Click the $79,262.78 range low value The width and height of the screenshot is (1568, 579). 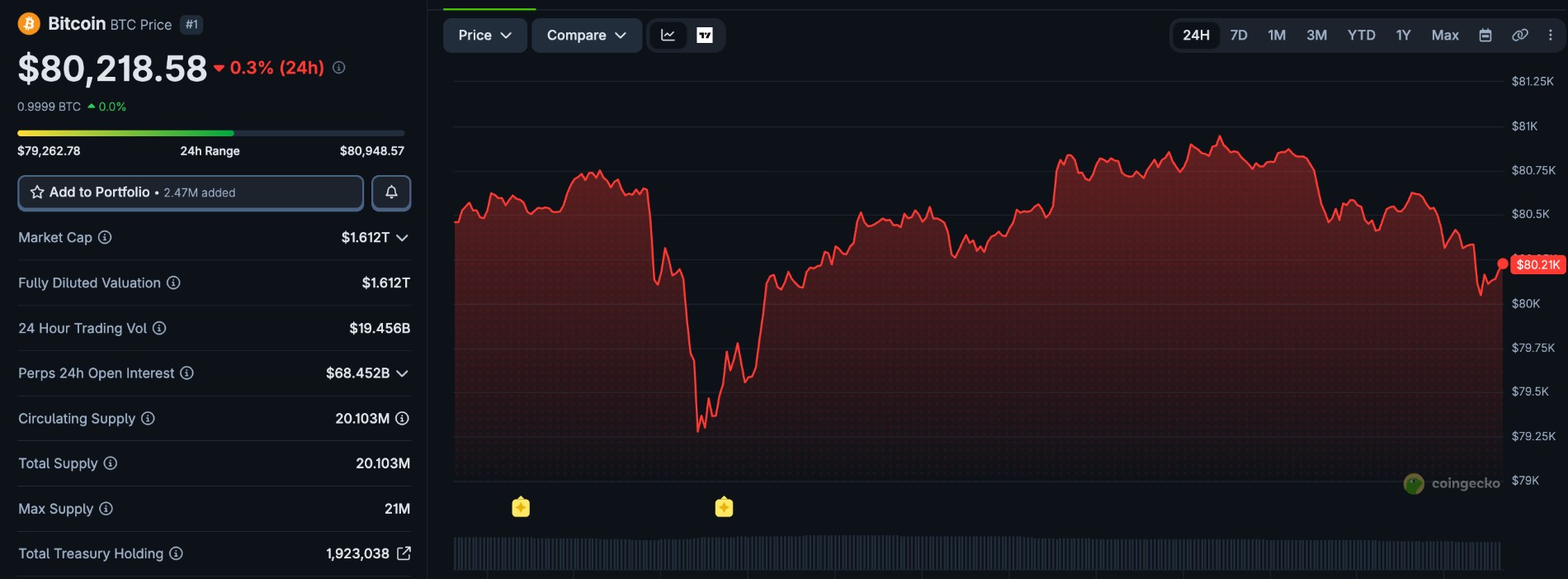(49, 151)
